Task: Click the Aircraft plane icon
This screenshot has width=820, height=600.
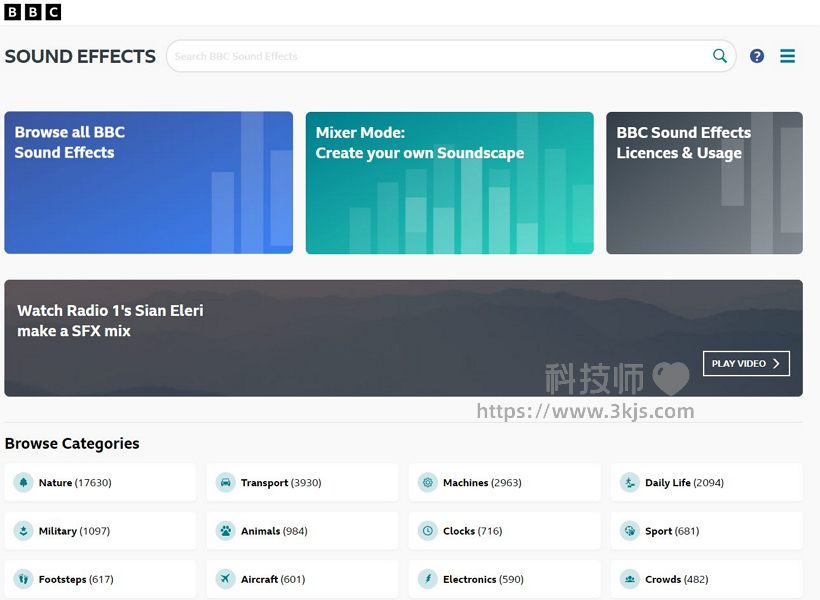Action: pyautogui.click(x=225, y=579)
